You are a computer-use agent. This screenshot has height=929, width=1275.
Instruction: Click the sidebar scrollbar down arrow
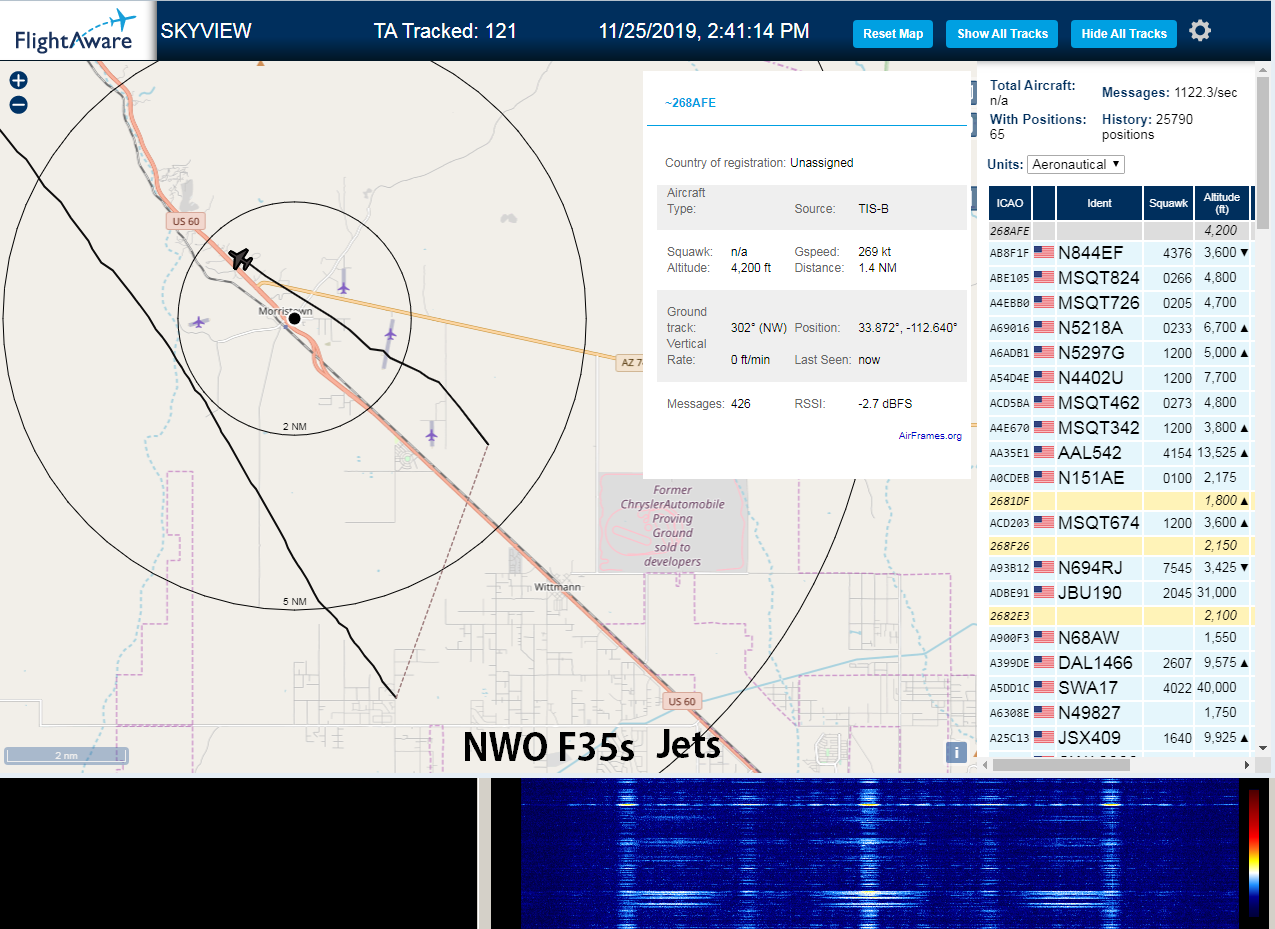coord(1263,747)
